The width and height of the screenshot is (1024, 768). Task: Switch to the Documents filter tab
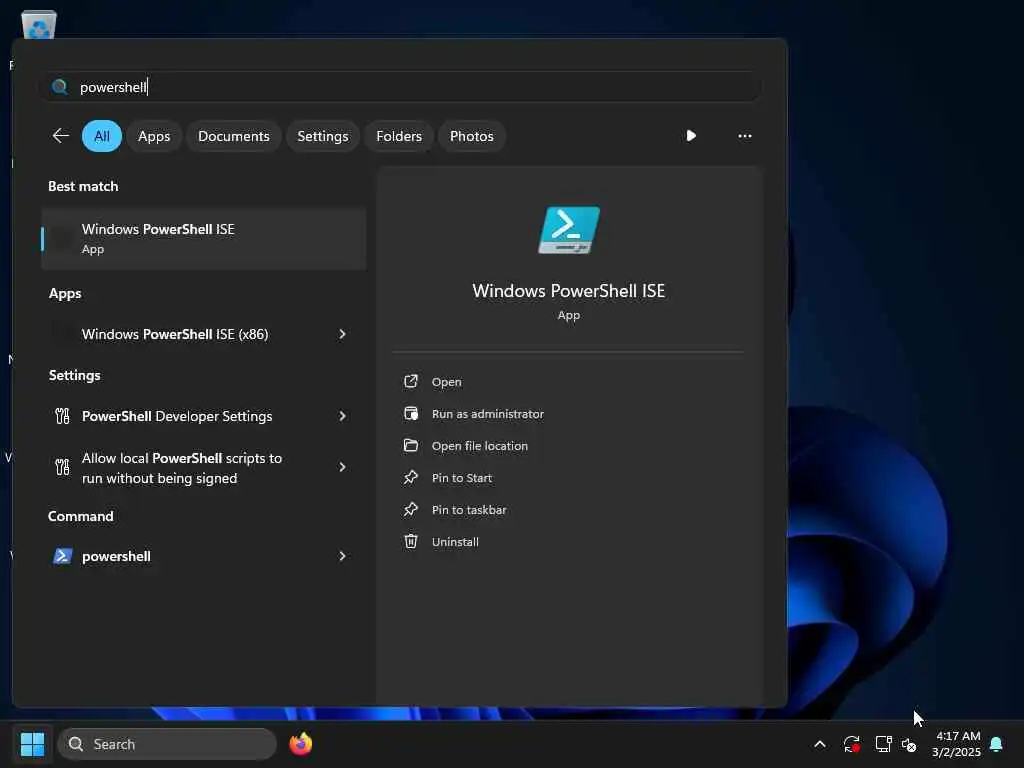point(234,136)
